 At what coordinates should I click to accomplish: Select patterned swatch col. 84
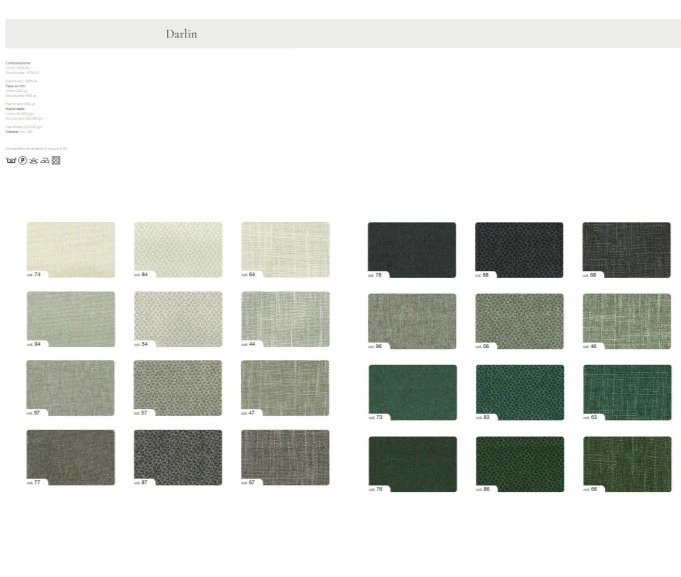178,247
